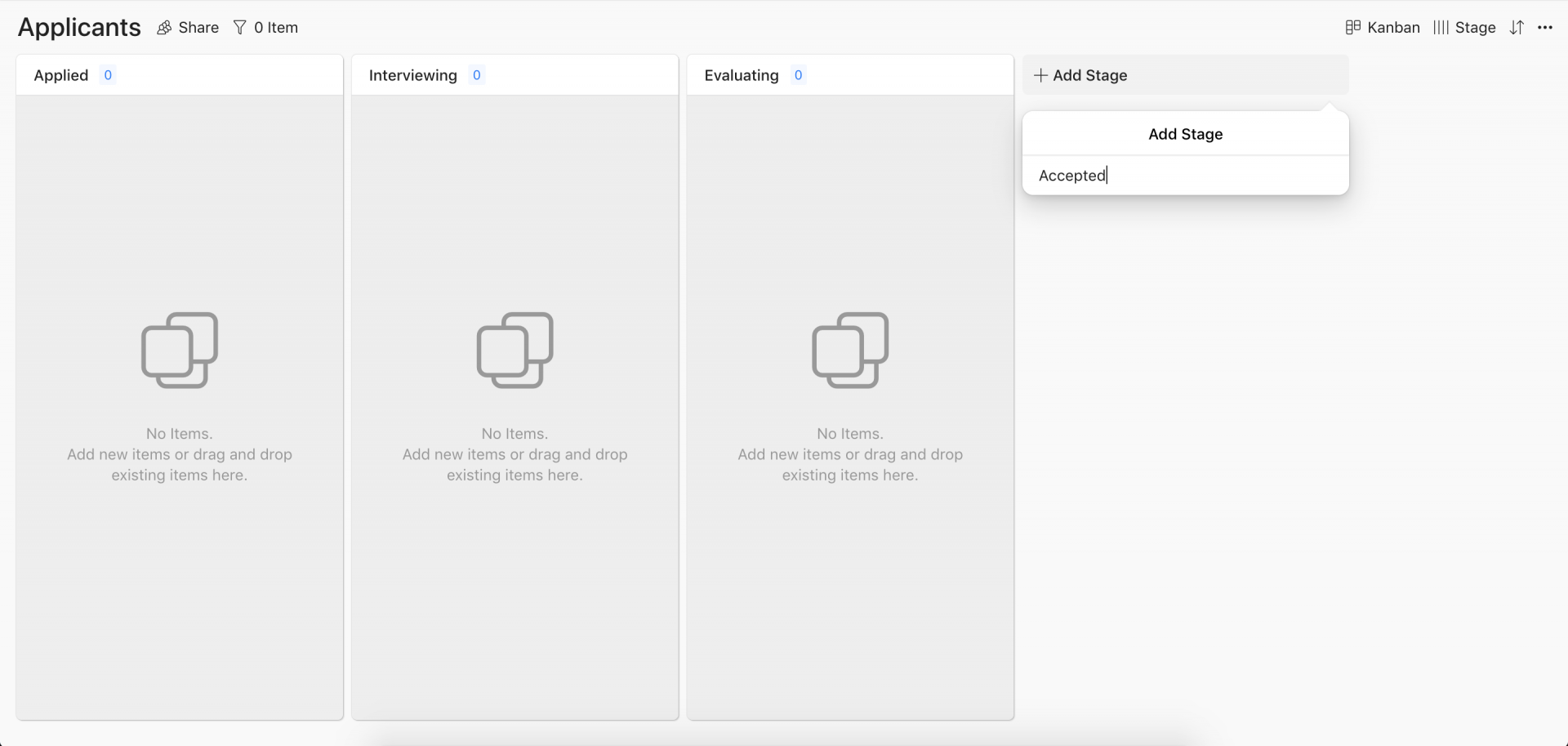The width and height of the screenshot is (1568, 746).
Task: Click the Stage columns icon
Action: pyautogui.click(x=1441, y=28)
